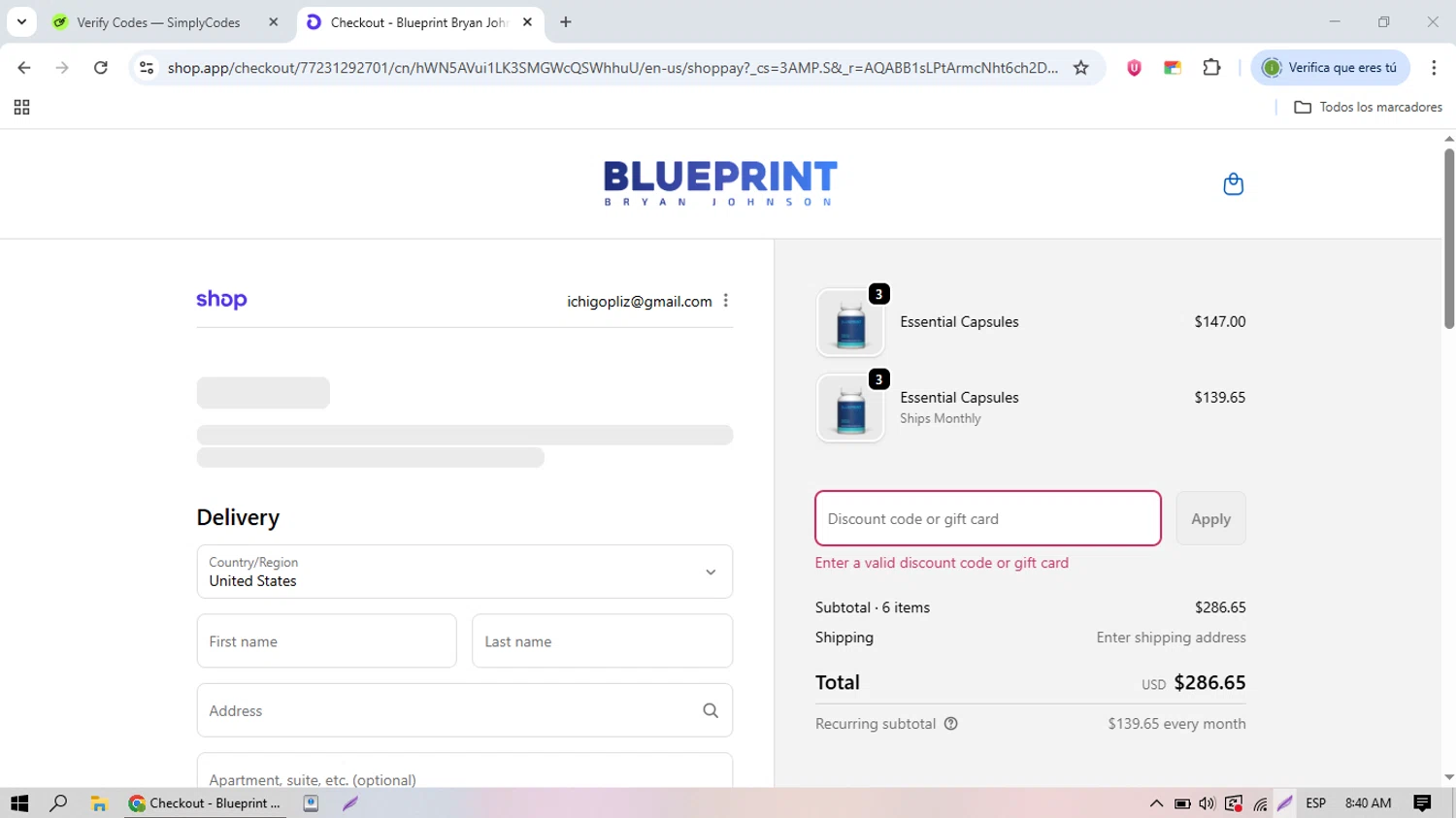Open a new browser tab
This screenshot has width=1456, height=818.
(x=566, y=22)
